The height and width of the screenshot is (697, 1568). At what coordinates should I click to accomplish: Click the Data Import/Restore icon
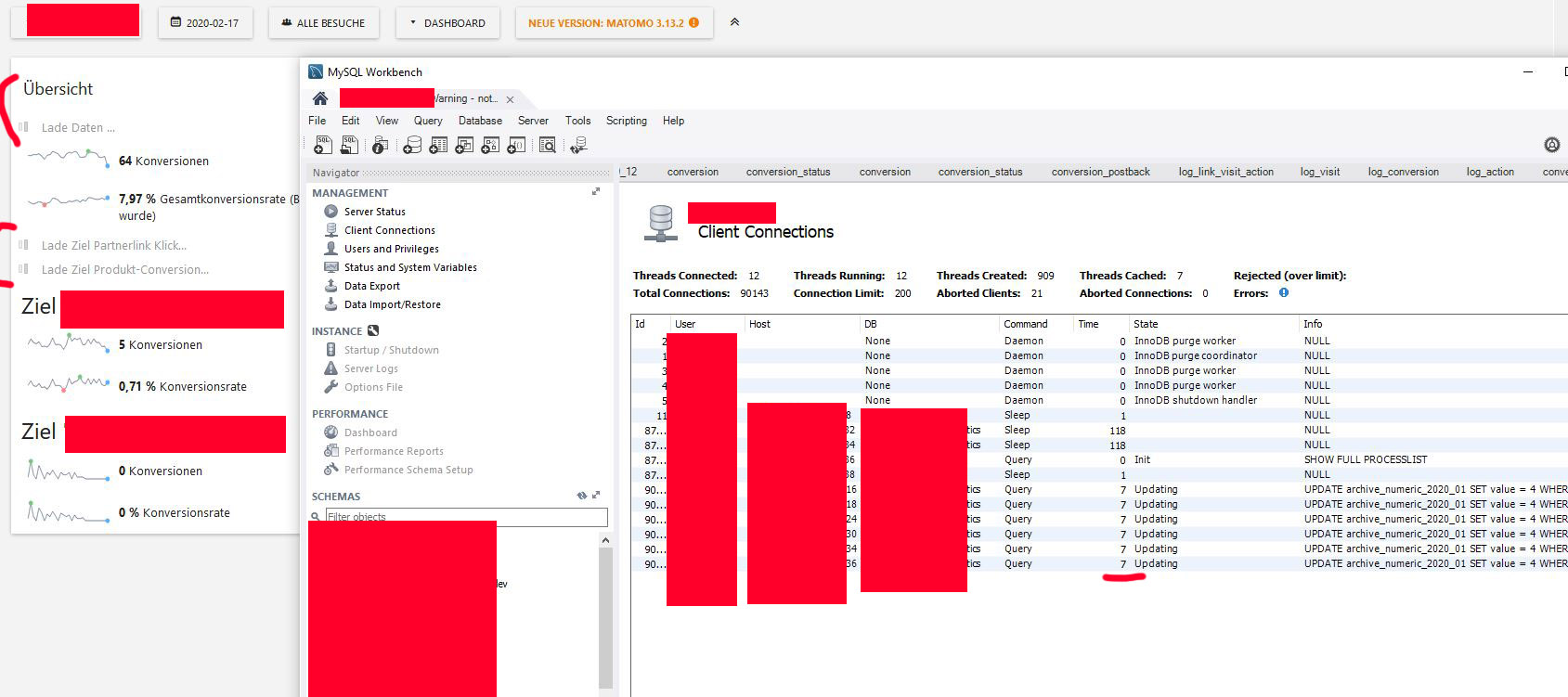330,304
